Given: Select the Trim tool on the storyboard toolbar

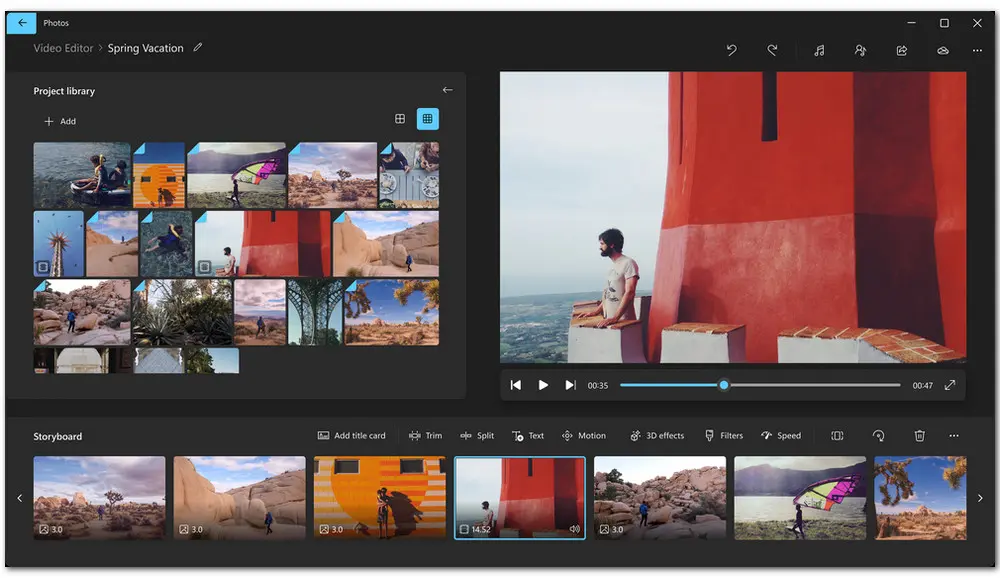Looking at the screenshot, I should (x=425, y=435).
